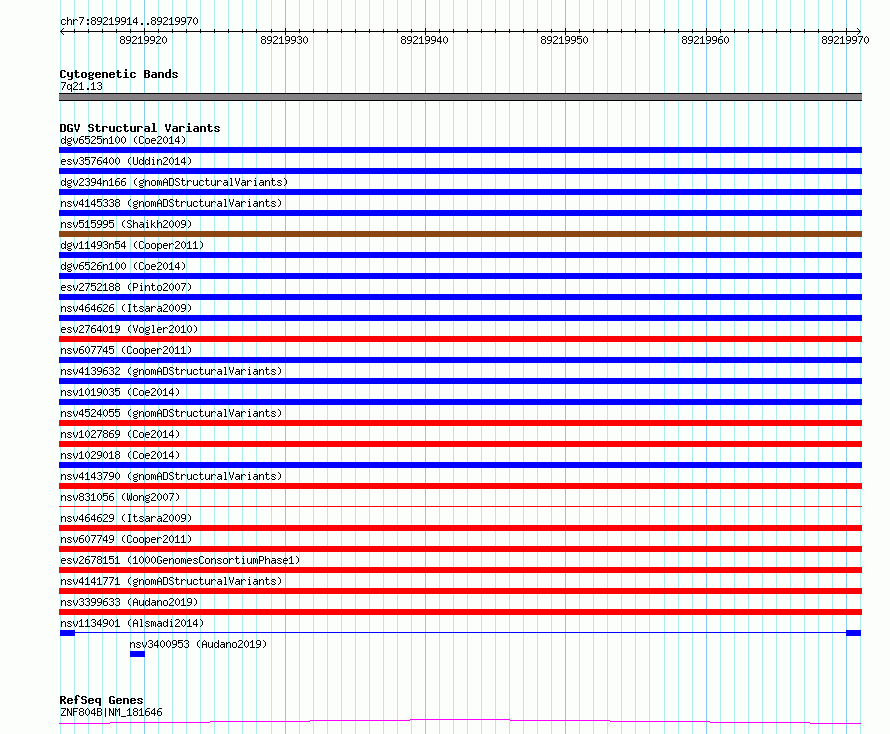The image size is (890, 734).
Task: Click ruler position 89219950
Action: pyautogui.click(x=564, y=40)
